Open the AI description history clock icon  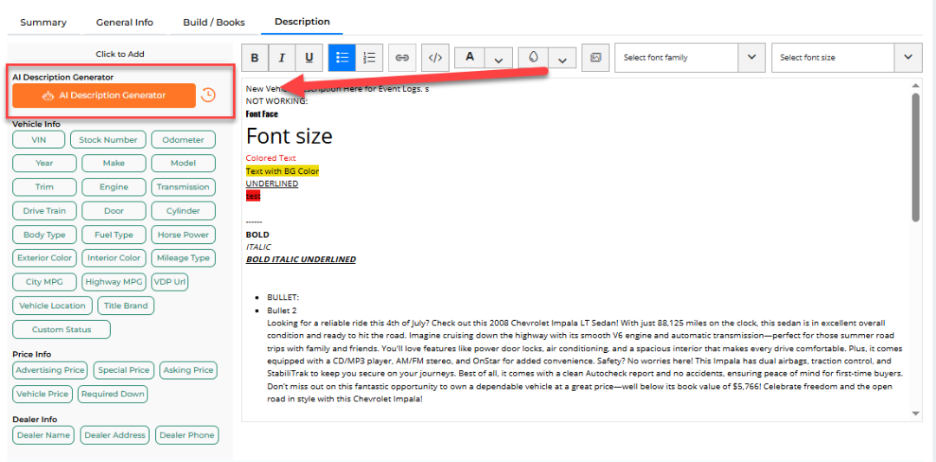coord(208,95)
